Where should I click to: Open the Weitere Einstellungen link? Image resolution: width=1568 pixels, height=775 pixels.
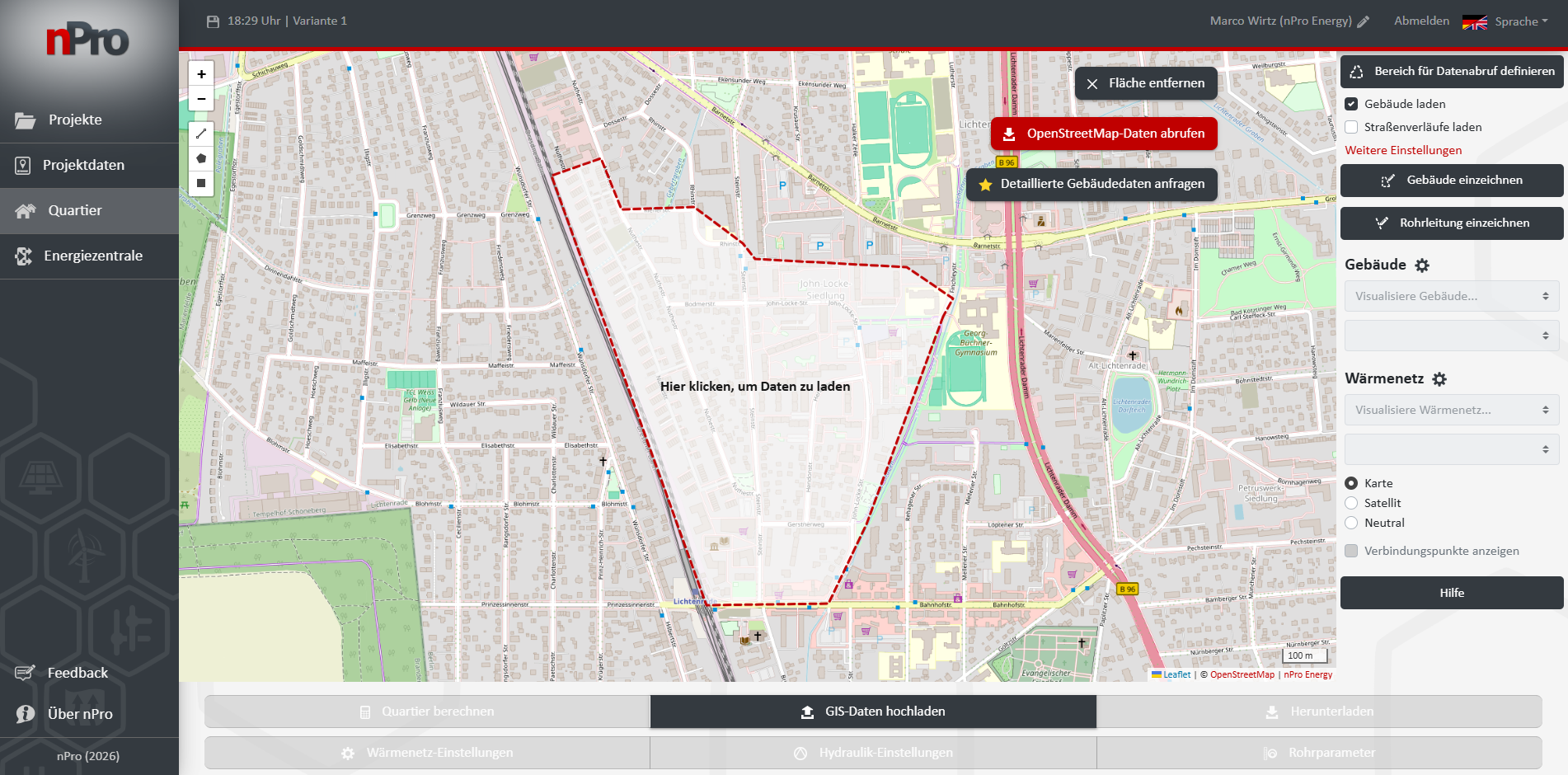click(1403, 150)
